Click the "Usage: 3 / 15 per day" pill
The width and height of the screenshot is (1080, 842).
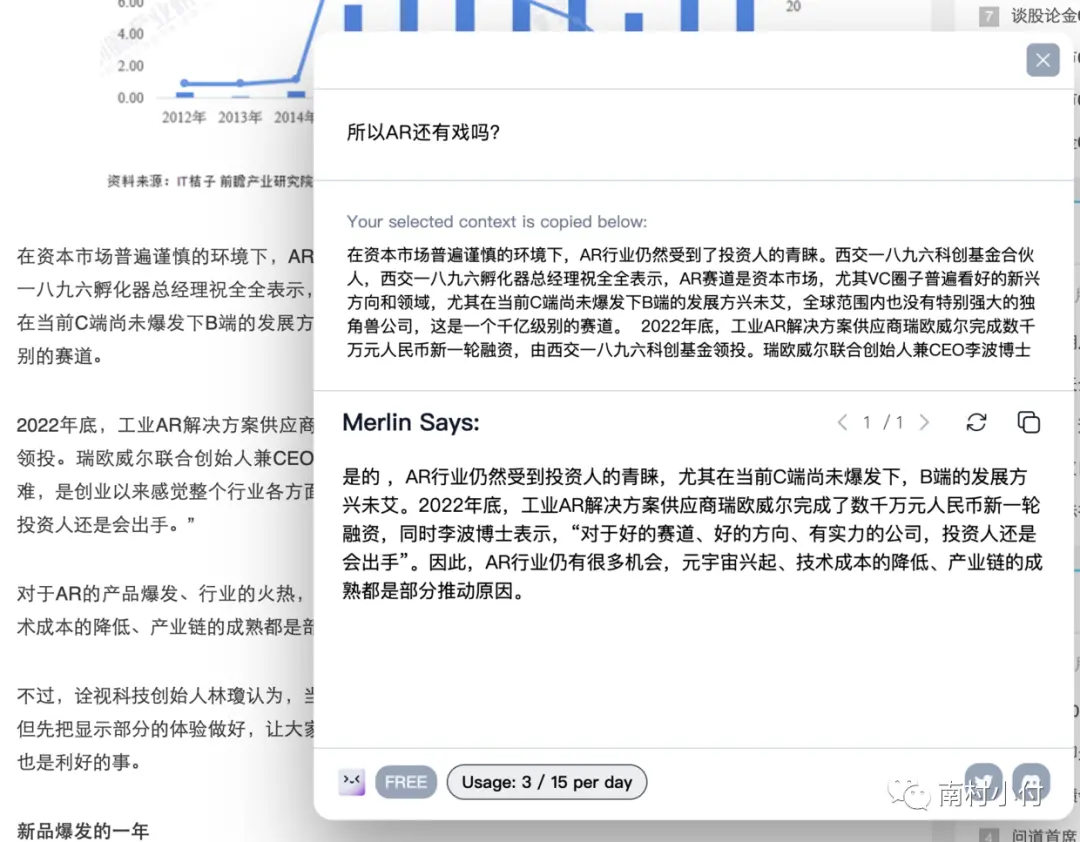click(x=547, y=782)
